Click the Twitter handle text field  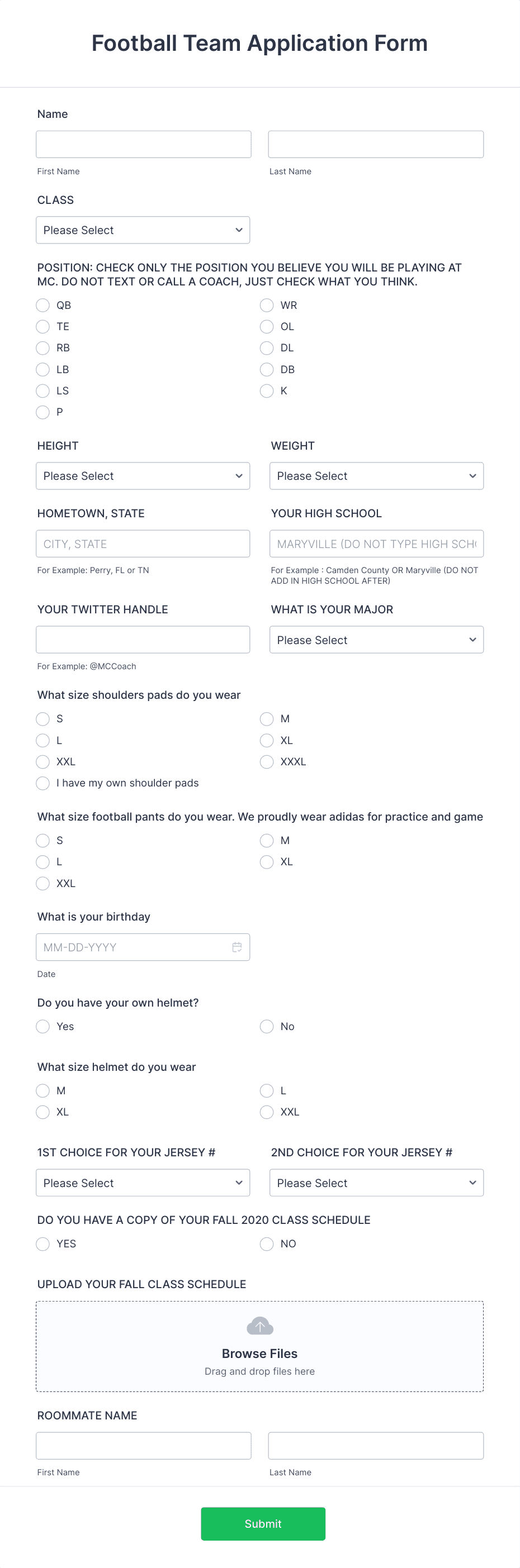pos(143,640)
